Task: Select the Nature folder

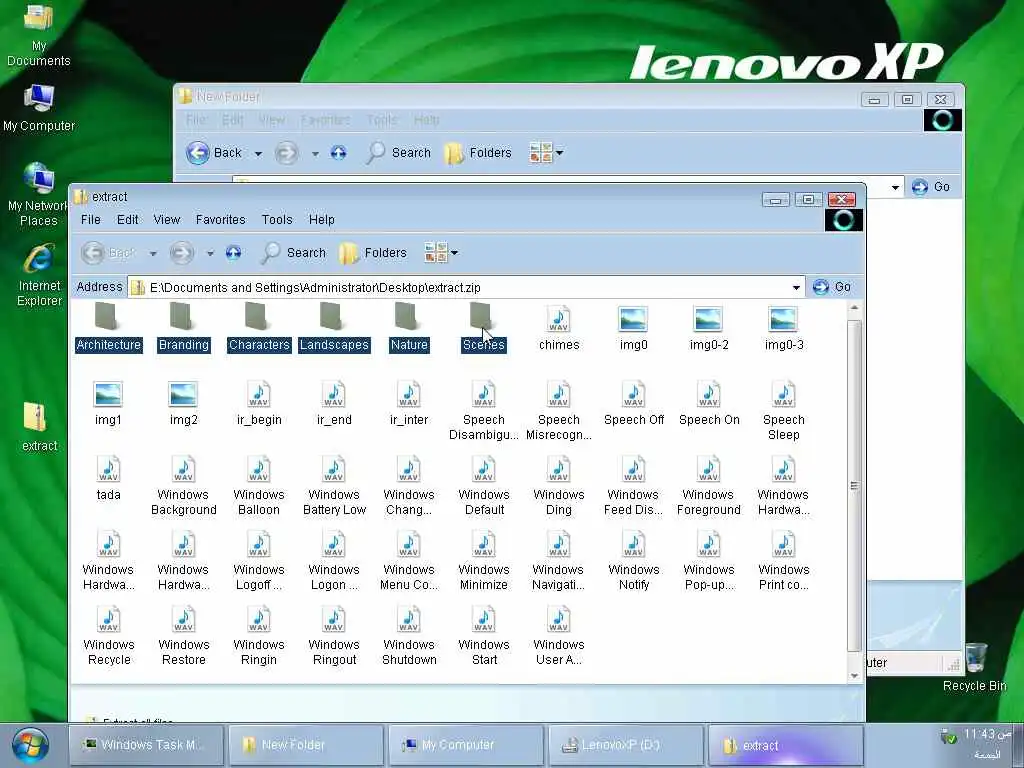Action: [x=409, y=328]
